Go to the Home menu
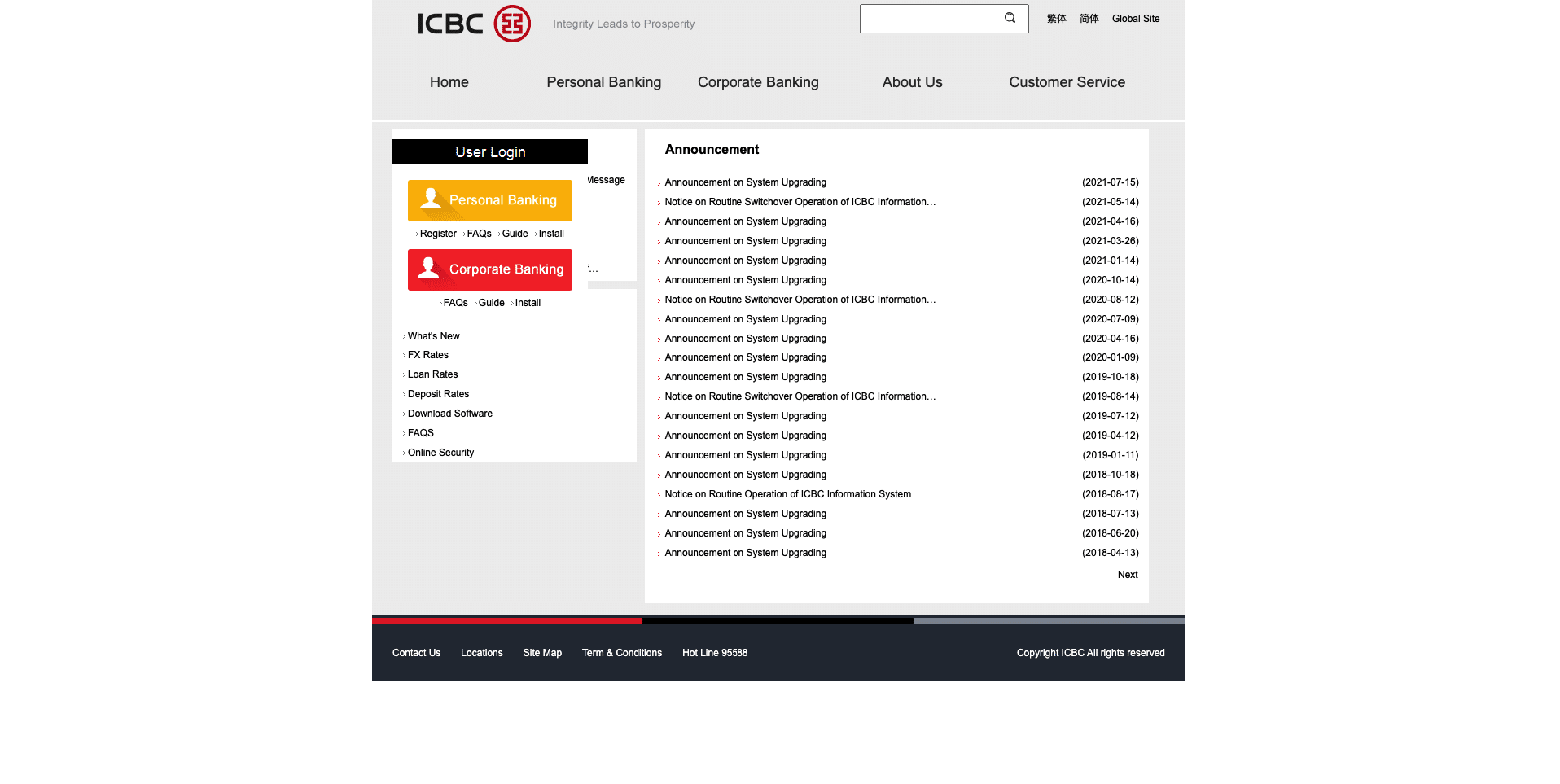 tap(449, 82)
